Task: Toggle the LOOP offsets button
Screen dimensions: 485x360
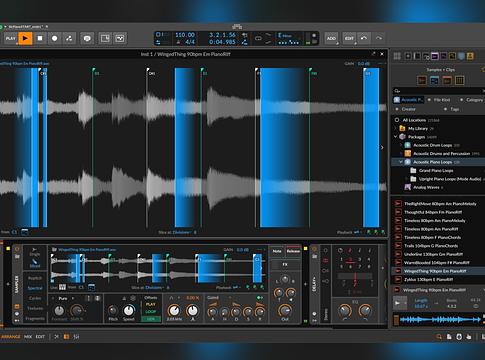Action: click(151, 312)
